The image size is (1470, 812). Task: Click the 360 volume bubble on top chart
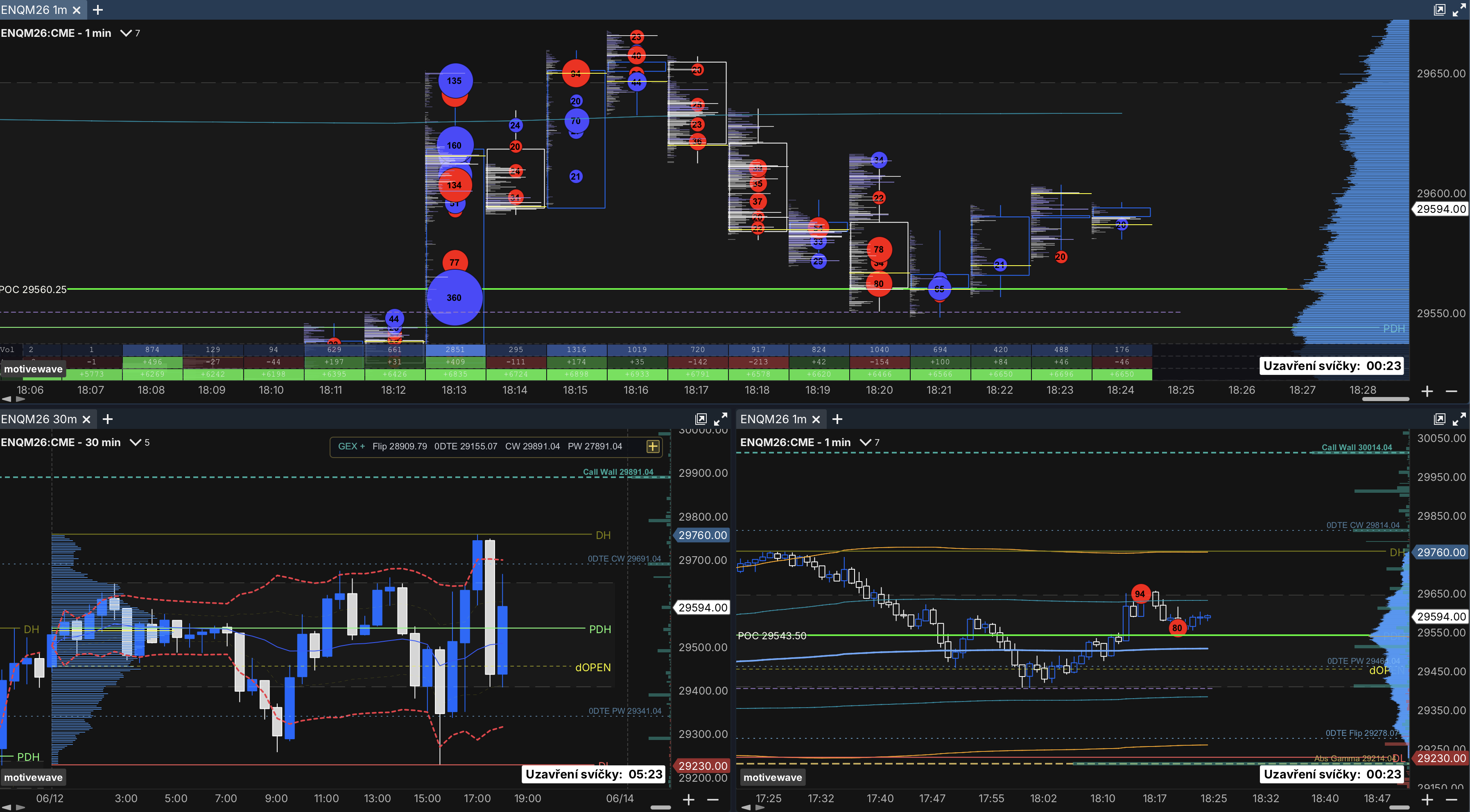coord(454,298)
